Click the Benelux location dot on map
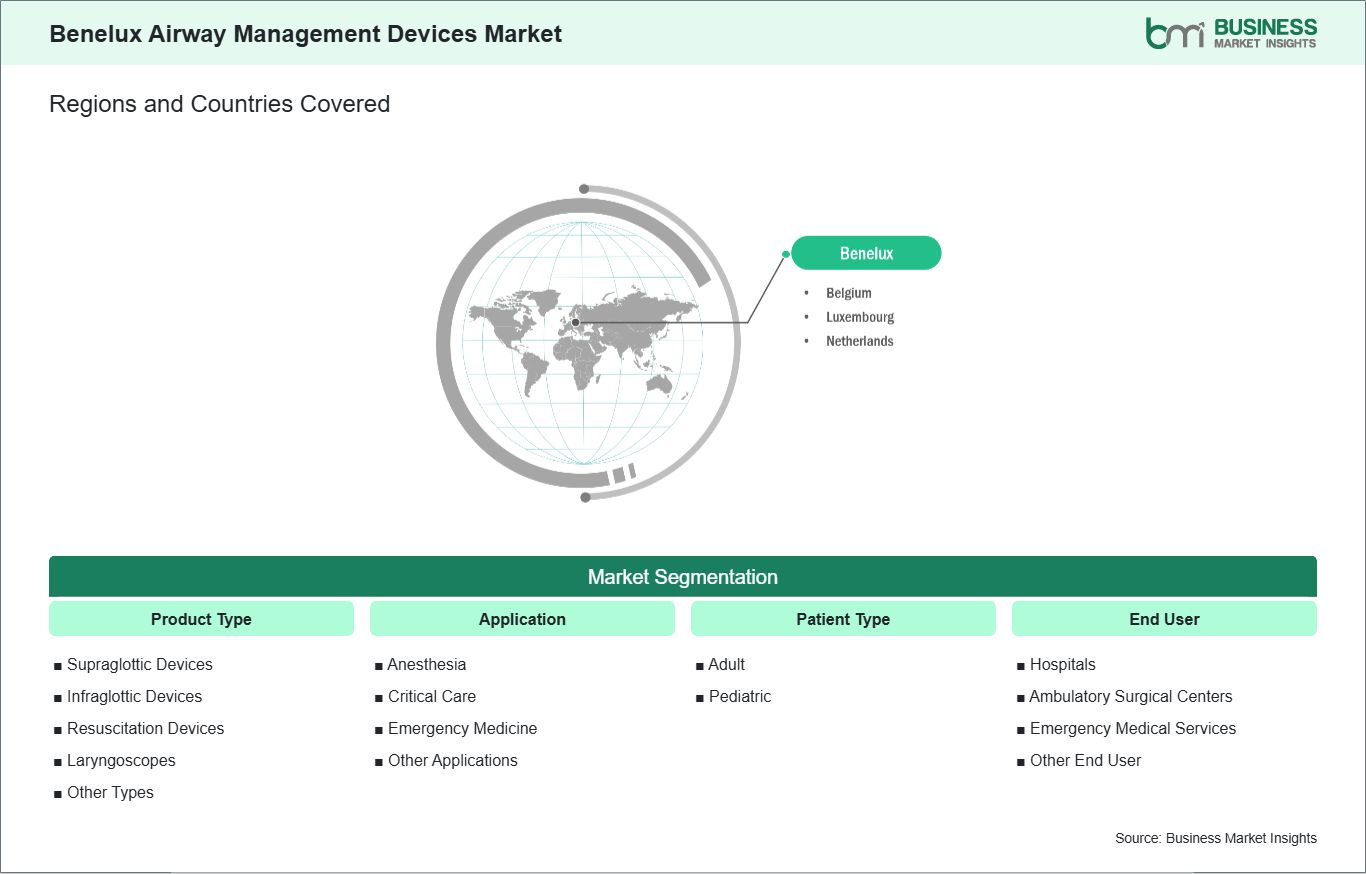 575,322
